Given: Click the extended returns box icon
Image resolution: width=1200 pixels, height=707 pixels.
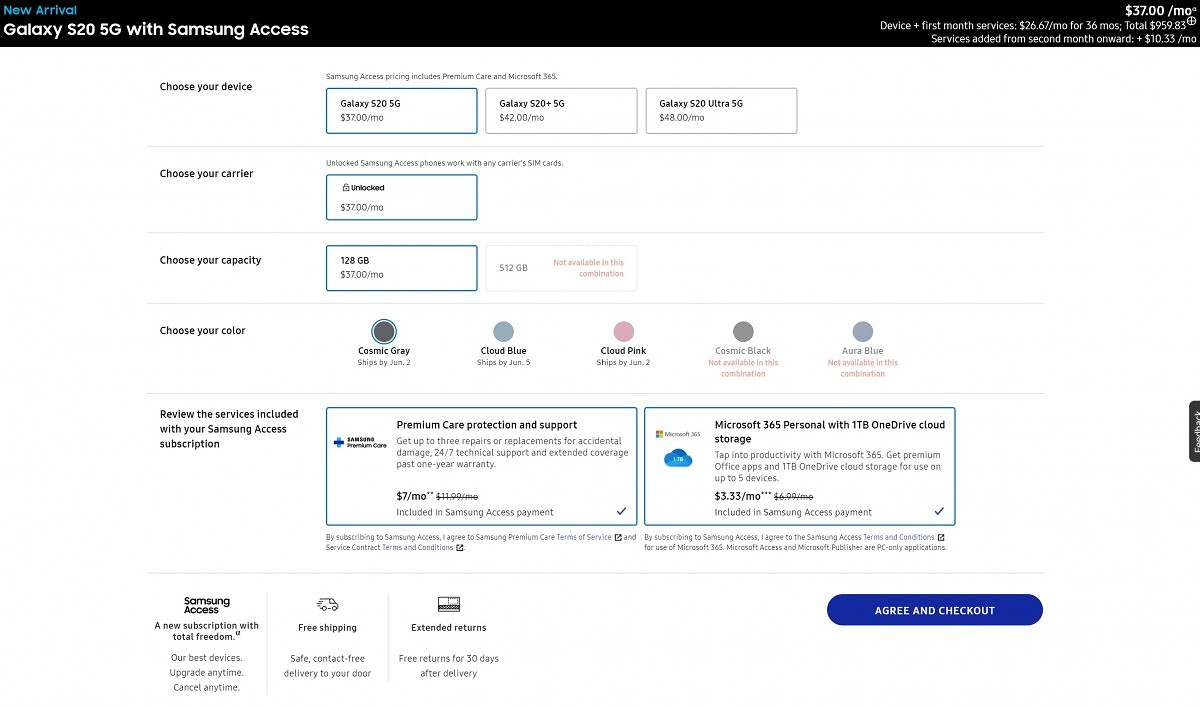Looking at the screenshot, I should tap(449, 604).
